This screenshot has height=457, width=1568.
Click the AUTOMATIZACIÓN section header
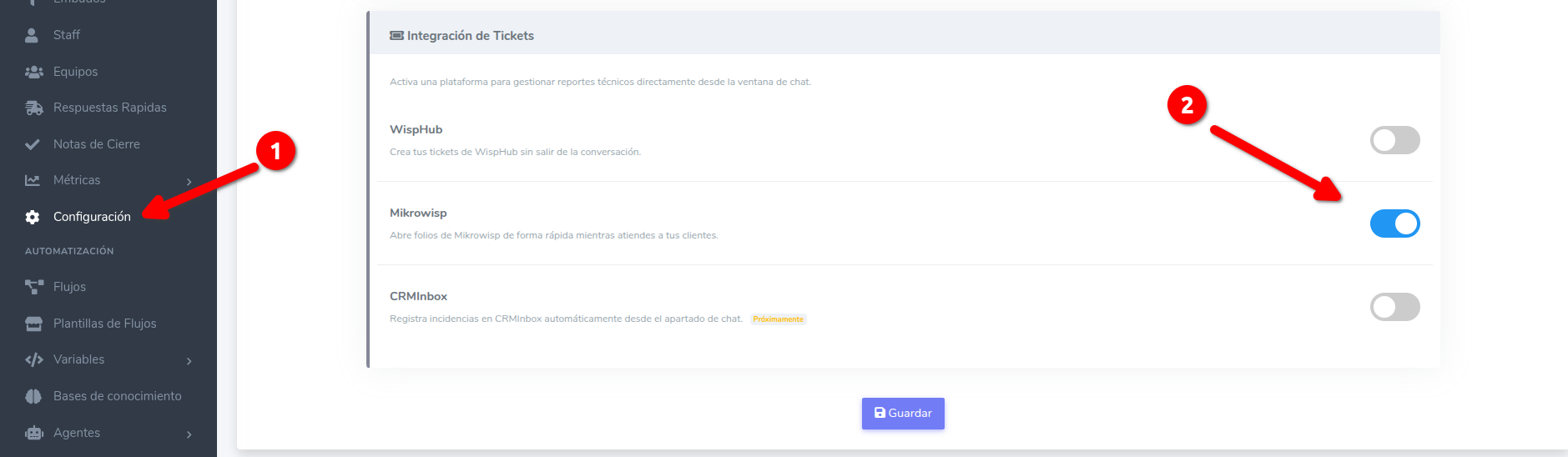[69, 251]
